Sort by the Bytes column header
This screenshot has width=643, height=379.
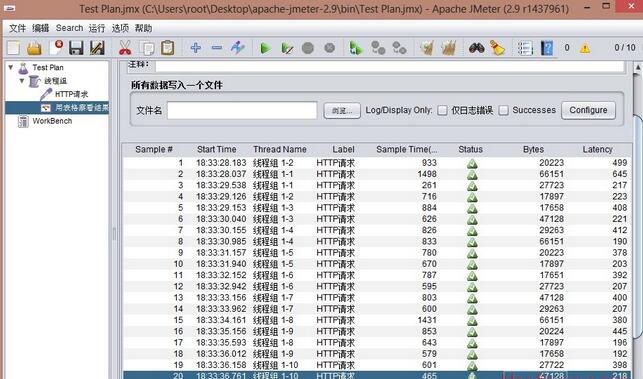pos(533,149)
